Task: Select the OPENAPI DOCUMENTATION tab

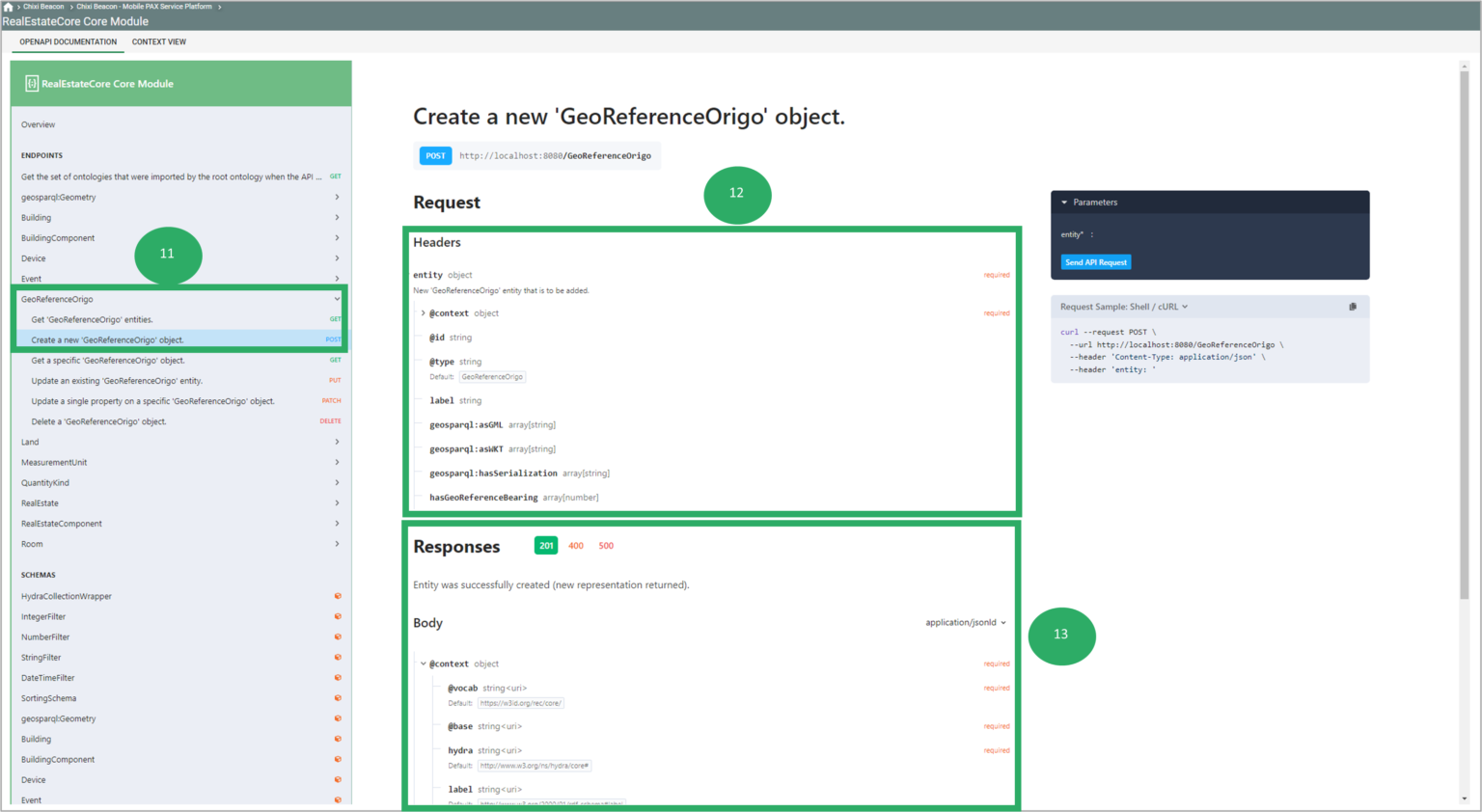Action: tap(67, 41)
